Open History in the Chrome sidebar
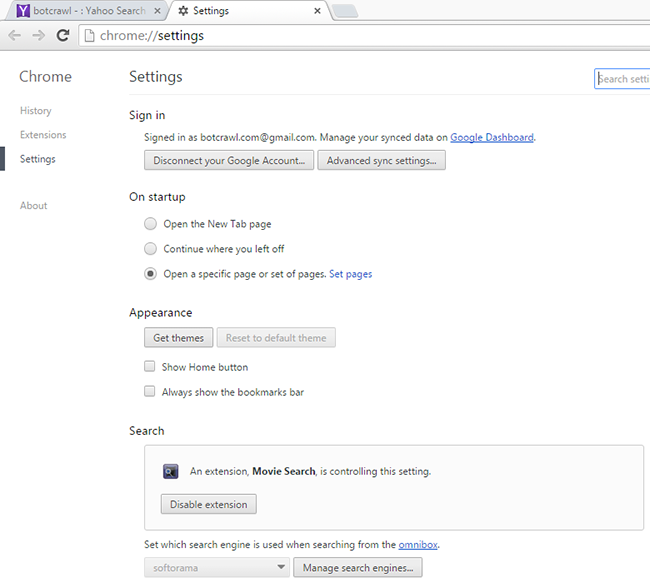 pyautogui.click(x=36, y=111)
